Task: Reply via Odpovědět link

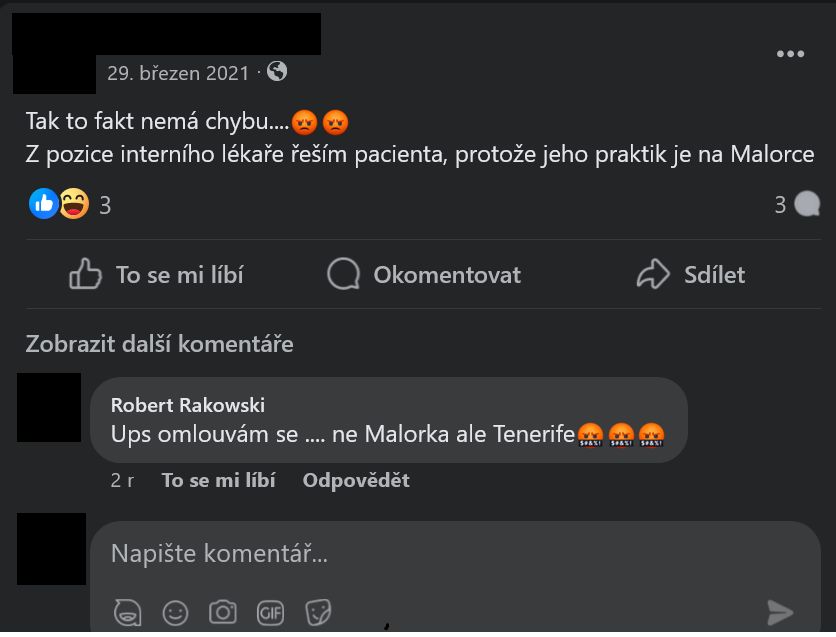Action: [356, 480]
